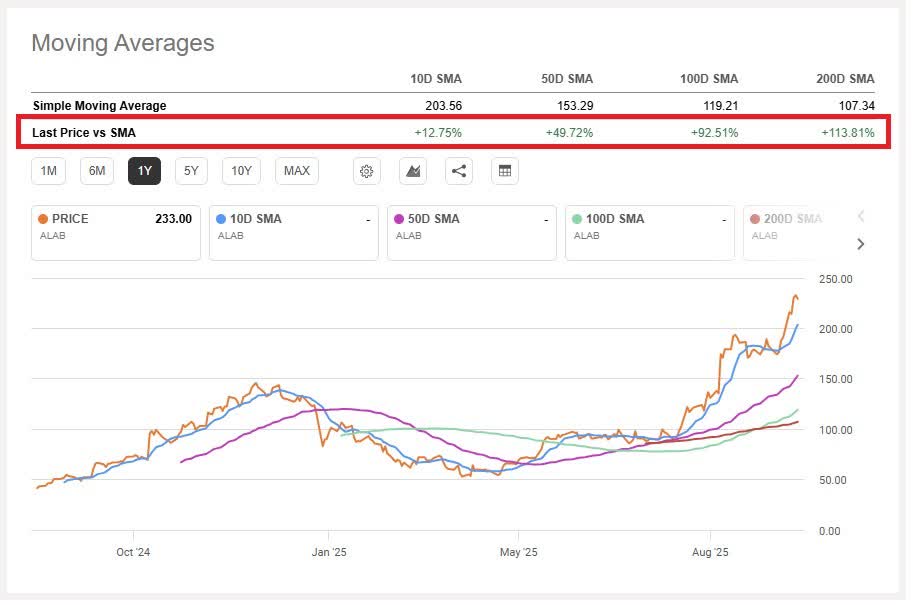913x605 pixels.
Task: Select the PRICE legend card for ALAB
Action: click(x=115, y=232)
